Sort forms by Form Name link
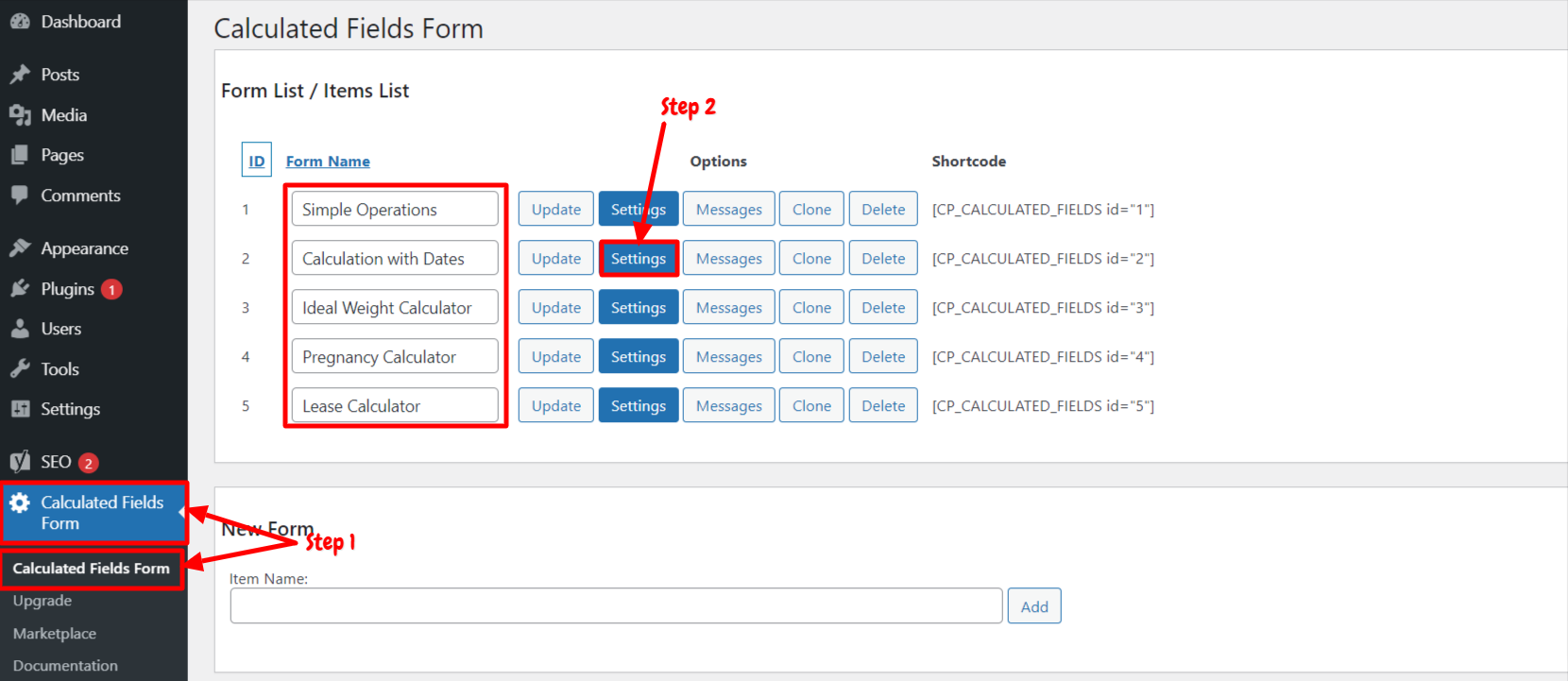The height and width of the screenshot is (681, 1568). 328,162
